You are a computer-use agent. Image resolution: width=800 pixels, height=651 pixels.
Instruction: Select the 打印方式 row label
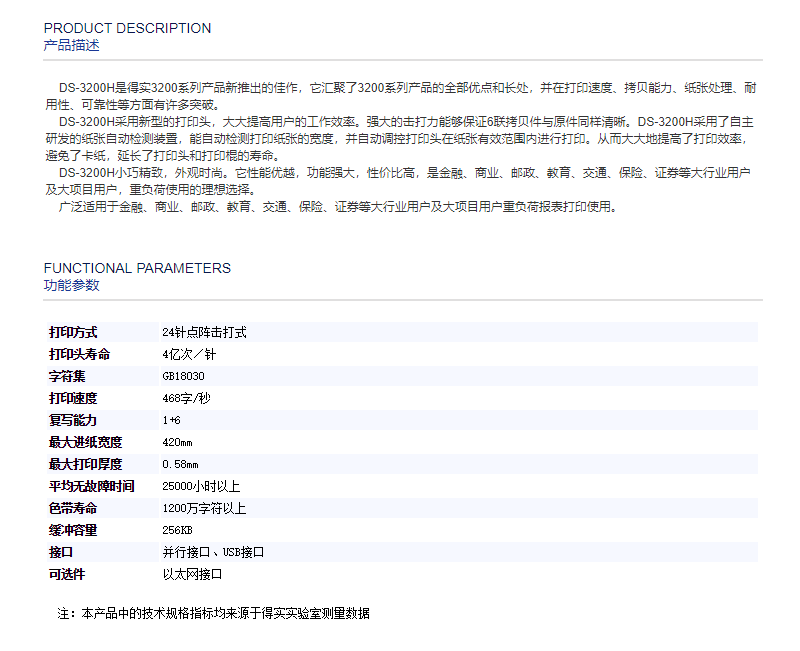click(73, 333)
